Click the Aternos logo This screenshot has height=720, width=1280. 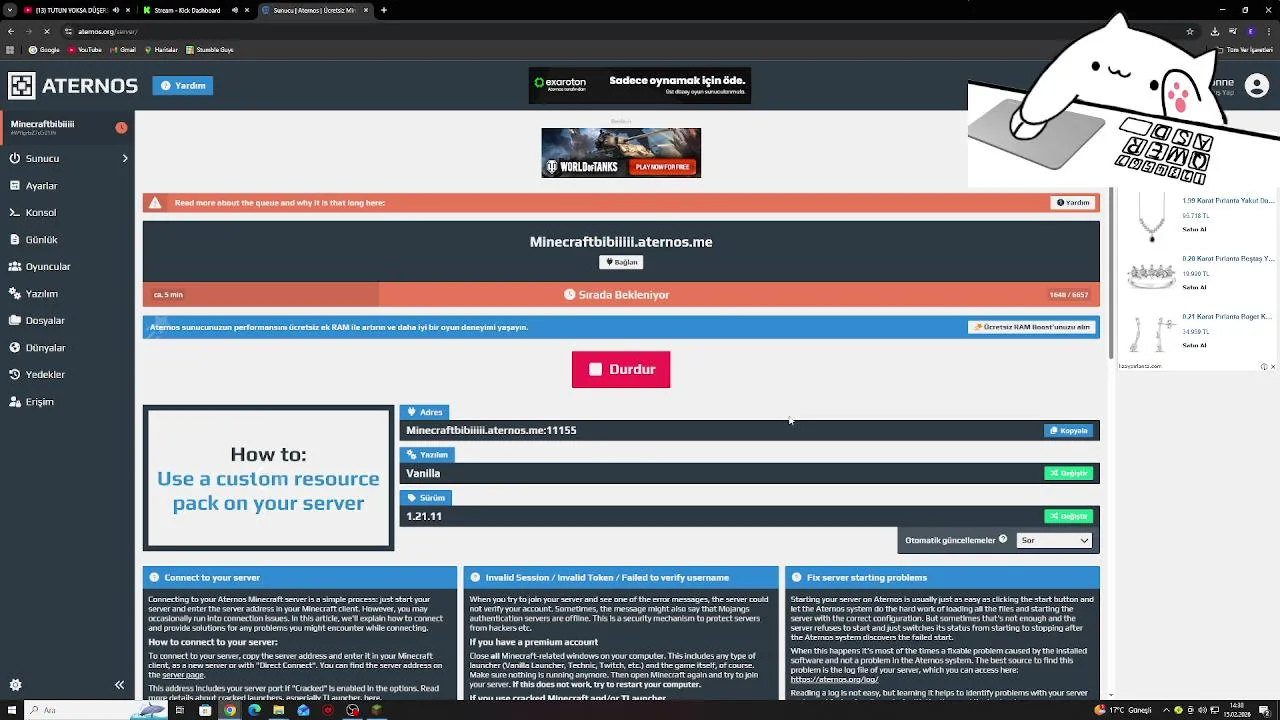click(x=73, y=85)
